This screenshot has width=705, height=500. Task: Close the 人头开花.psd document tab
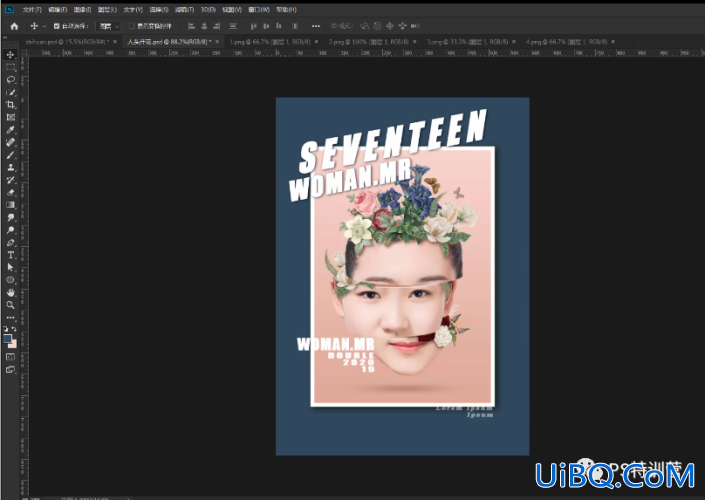point(217,42)
